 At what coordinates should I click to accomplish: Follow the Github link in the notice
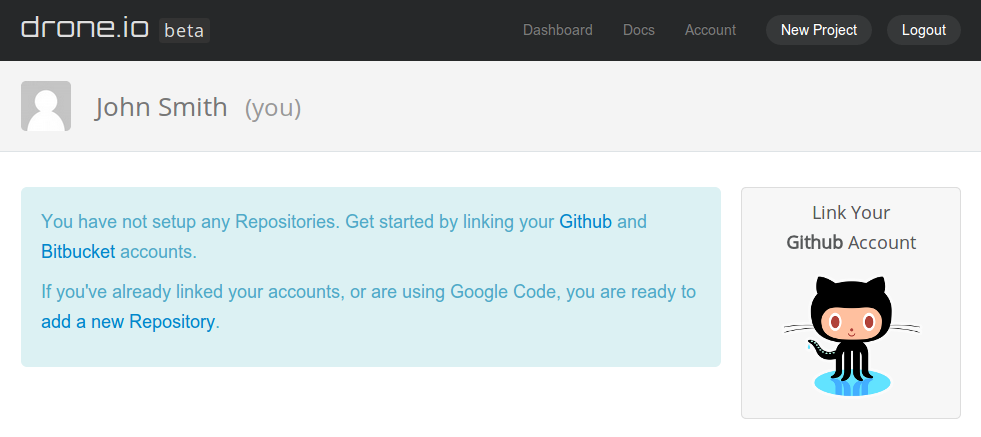(x=585, y=221)
